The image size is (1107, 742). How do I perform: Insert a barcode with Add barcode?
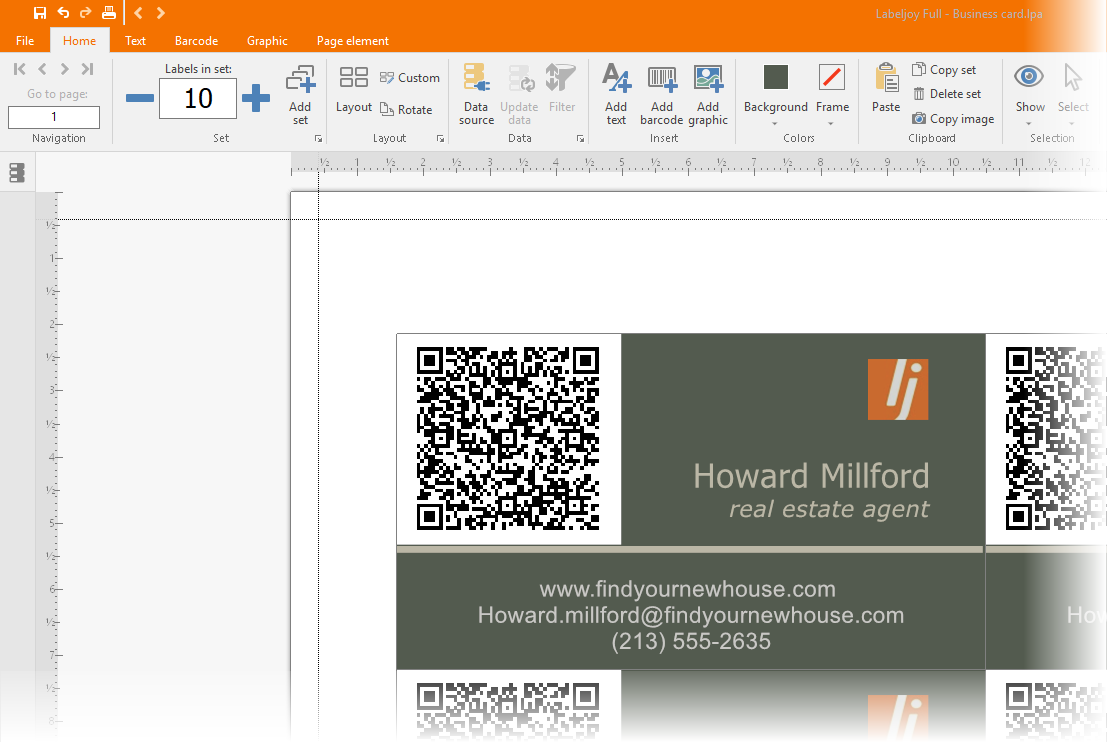(662, 95)
